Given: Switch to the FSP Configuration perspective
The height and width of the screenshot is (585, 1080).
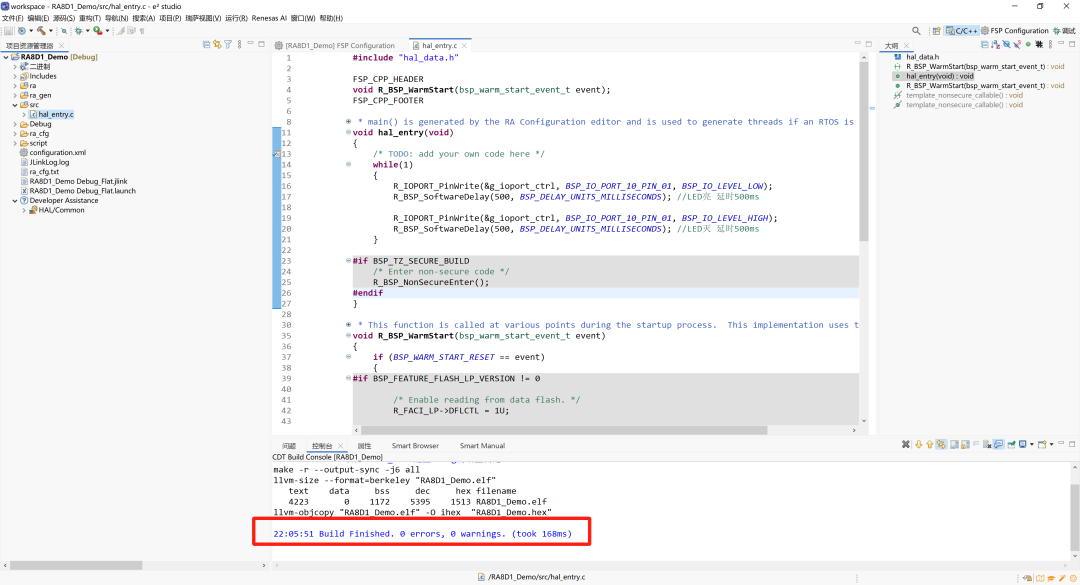Looking at the screenshot, I should pyautogui.click(x=1015, y=31).
